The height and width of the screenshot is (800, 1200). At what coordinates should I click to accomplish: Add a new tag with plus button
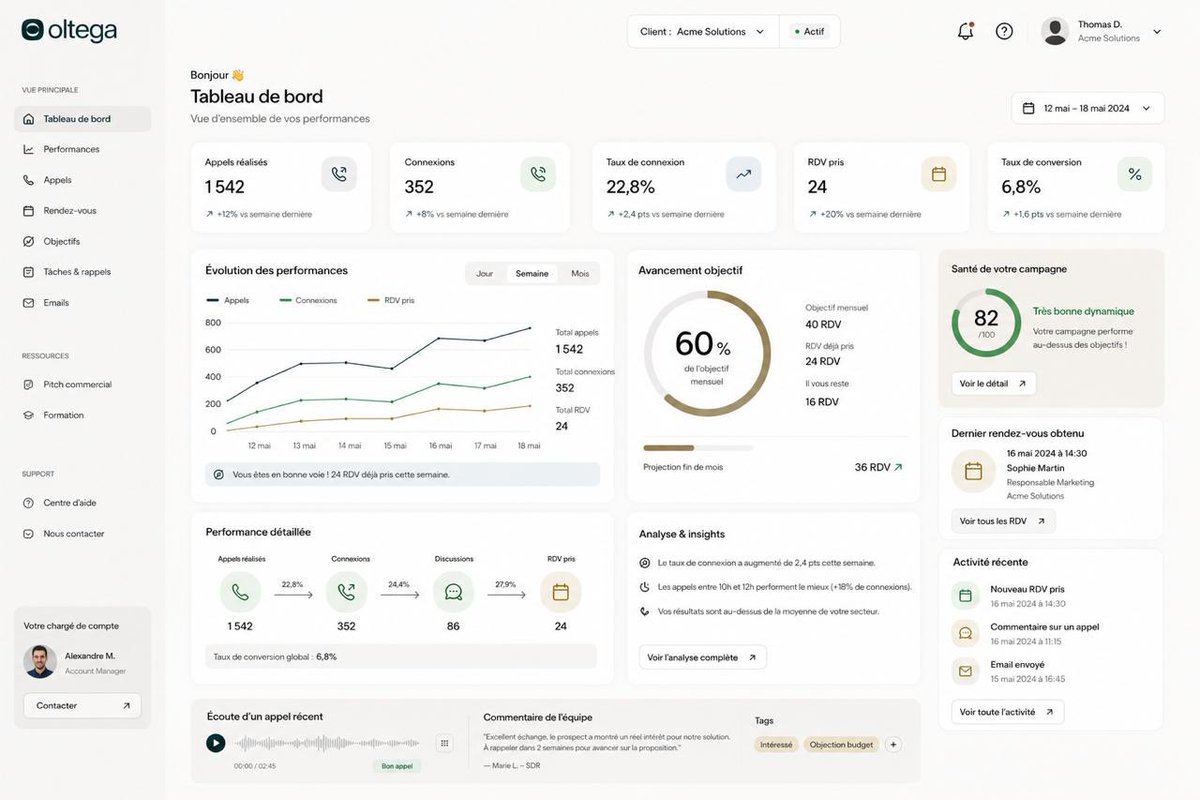[x=893, y=744]
